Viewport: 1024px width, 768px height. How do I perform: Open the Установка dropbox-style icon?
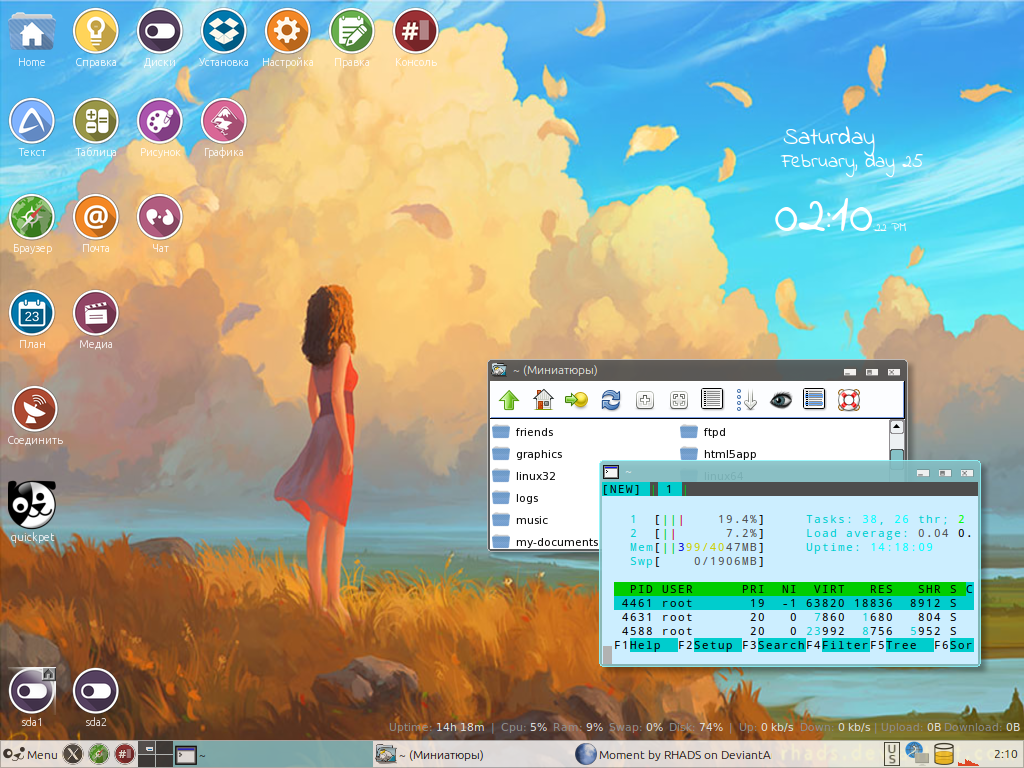(223, 33)
